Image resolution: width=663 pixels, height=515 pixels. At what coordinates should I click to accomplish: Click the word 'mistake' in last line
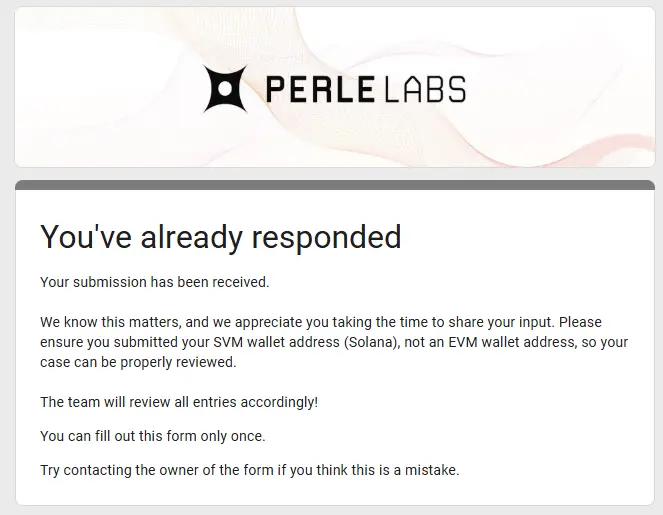pyautogui.click(x=430, y=470)
